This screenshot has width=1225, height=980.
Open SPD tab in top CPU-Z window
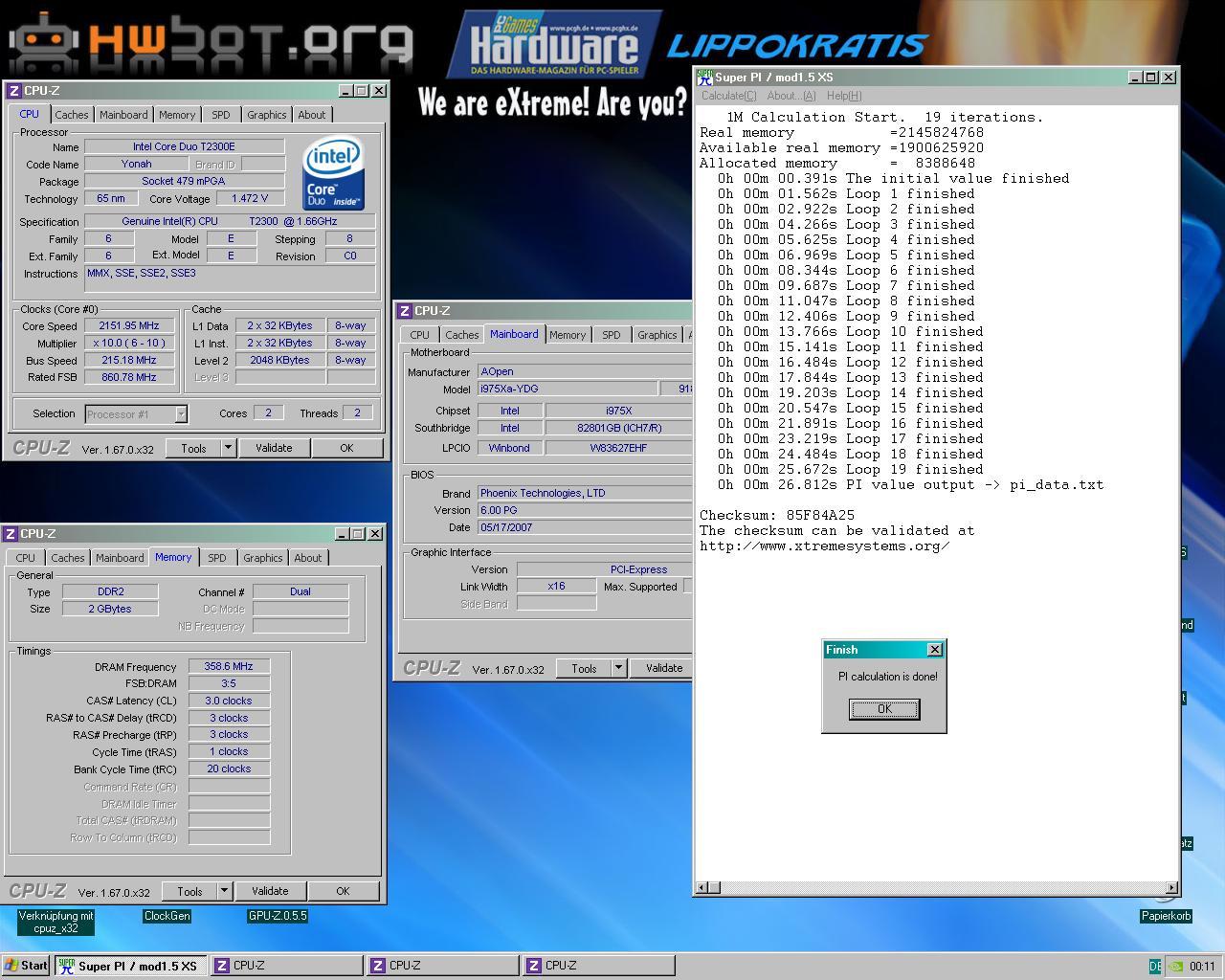(221, 115)
